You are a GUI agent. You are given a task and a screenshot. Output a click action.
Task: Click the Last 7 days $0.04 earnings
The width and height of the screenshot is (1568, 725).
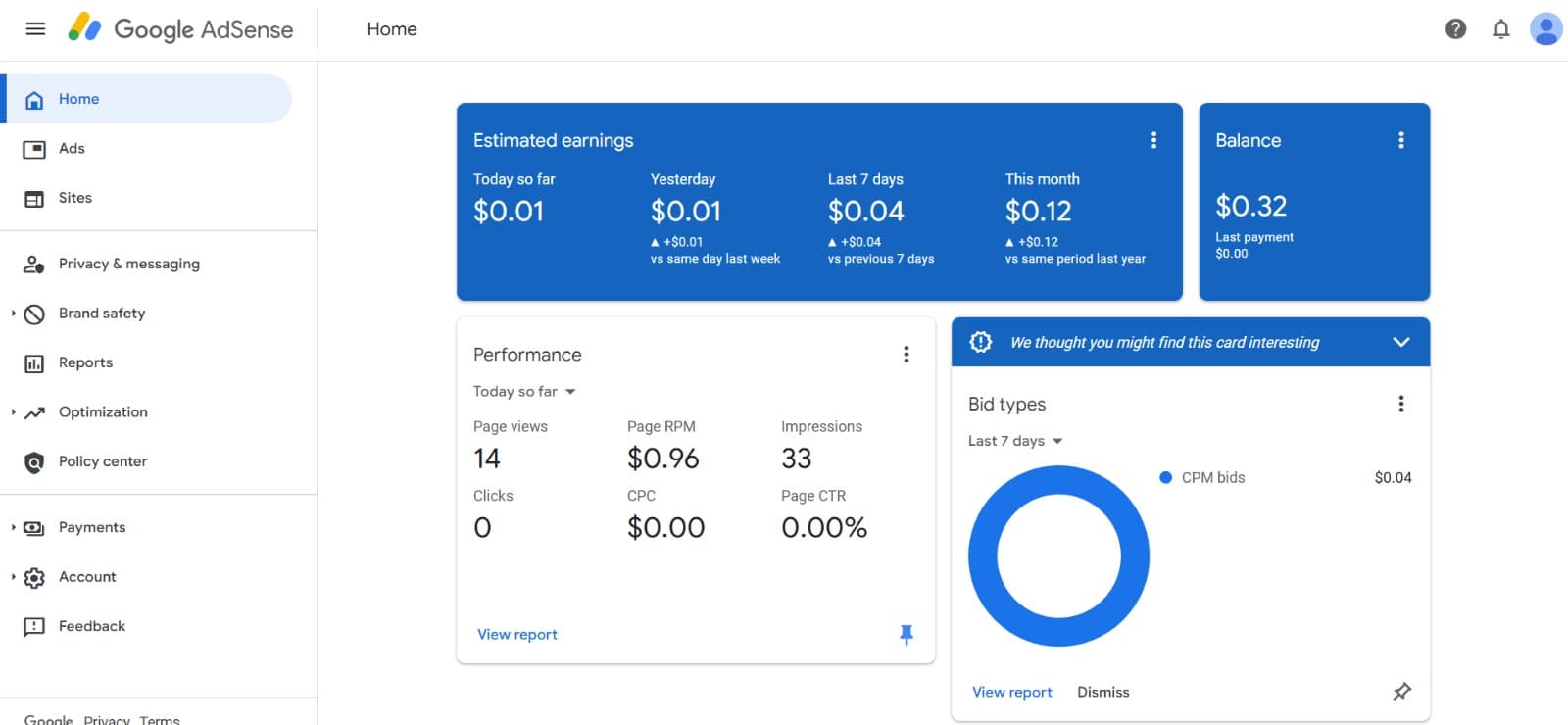pyautogui.click(x=866, y=212)
